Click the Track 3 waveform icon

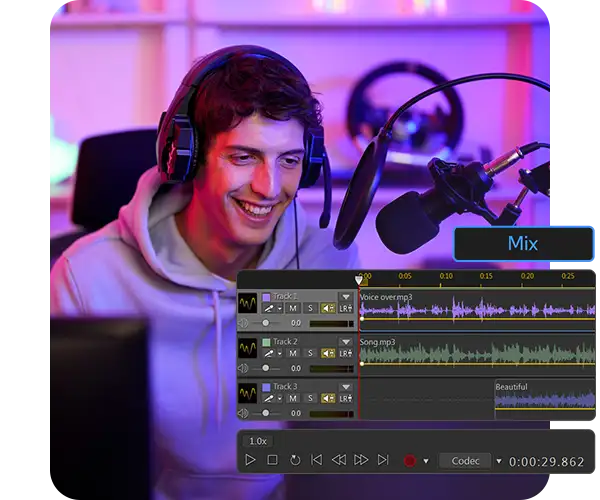point(248,393)
